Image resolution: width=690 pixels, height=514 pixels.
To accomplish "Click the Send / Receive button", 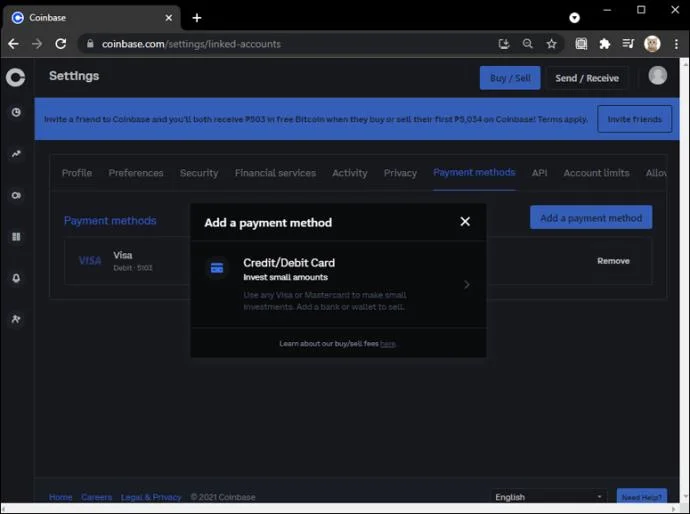I will [x=587, y=78].
